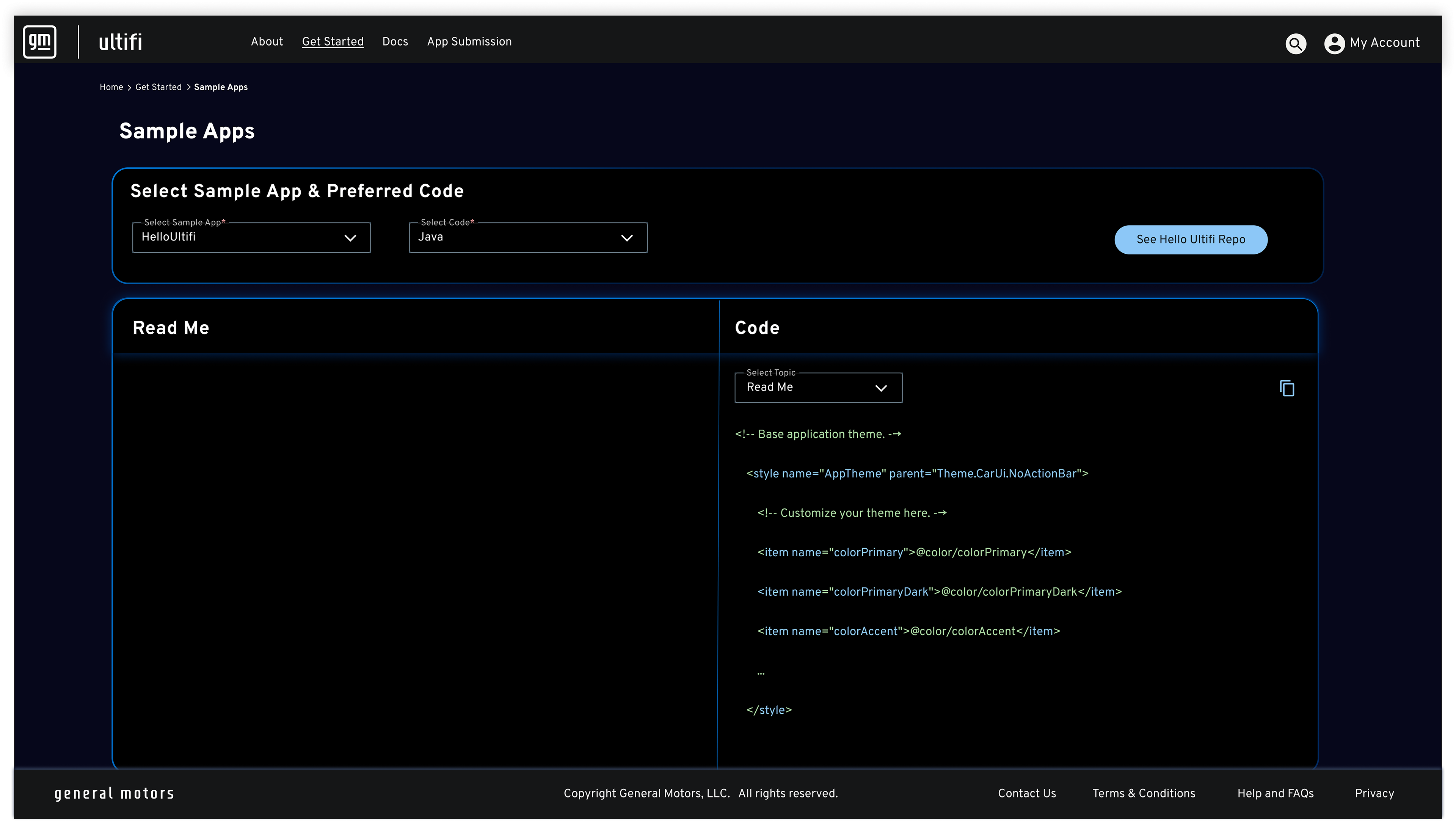Click the GM logo icon
Image resolution: width=1456 pixels, height=821 pixels.
pyautogui.click(x=39, y=41)
